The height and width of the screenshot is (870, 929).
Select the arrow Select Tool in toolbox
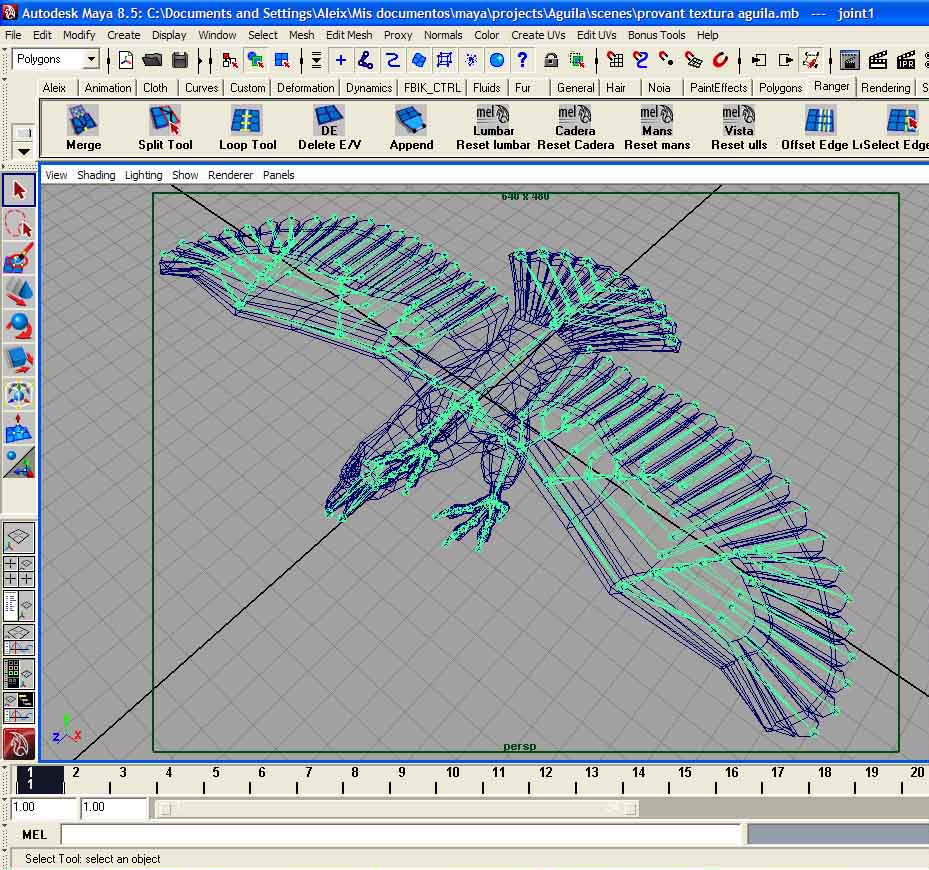19,190
